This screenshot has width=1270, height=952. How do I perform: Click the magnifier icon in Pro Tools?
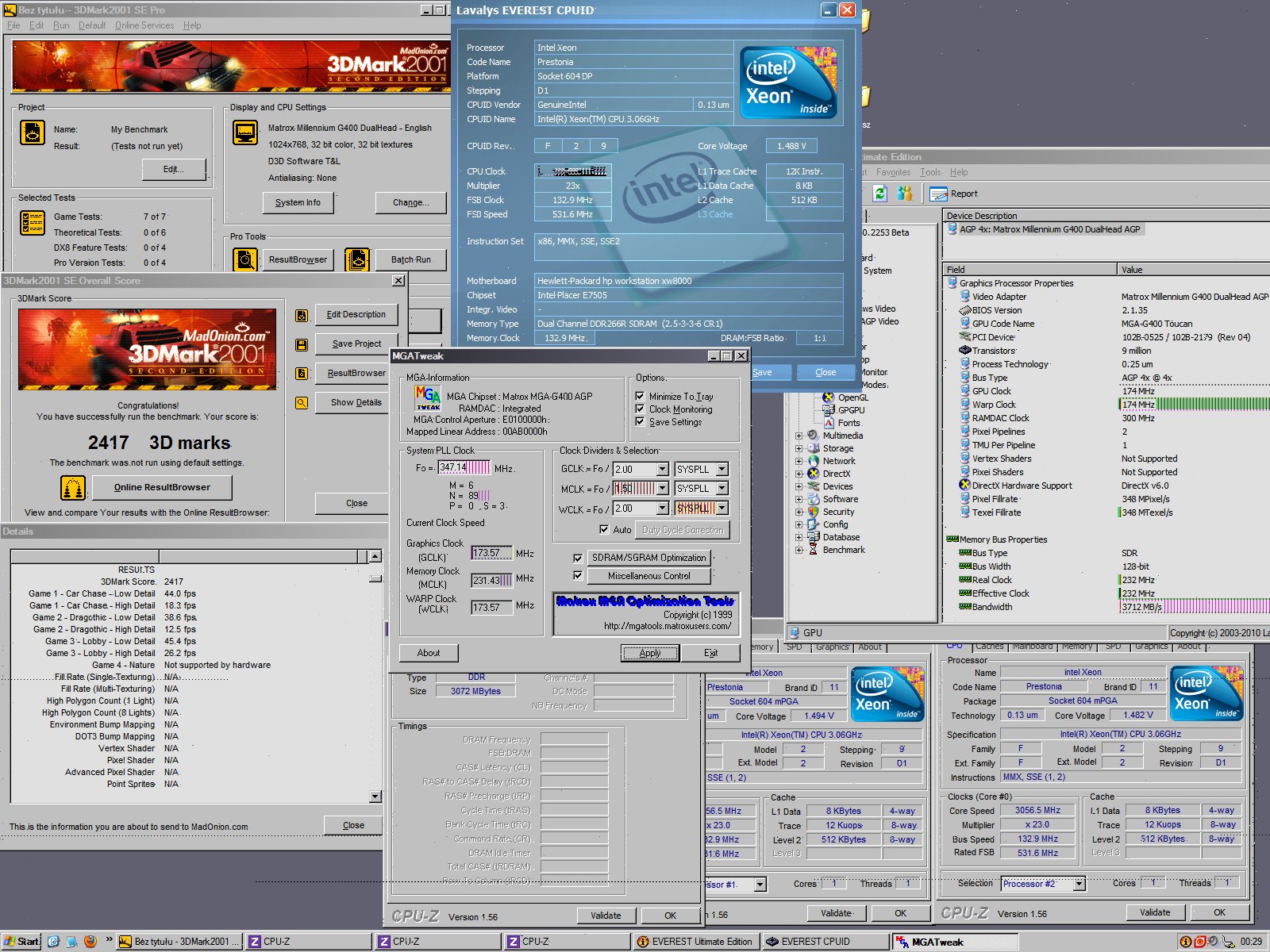245,259
